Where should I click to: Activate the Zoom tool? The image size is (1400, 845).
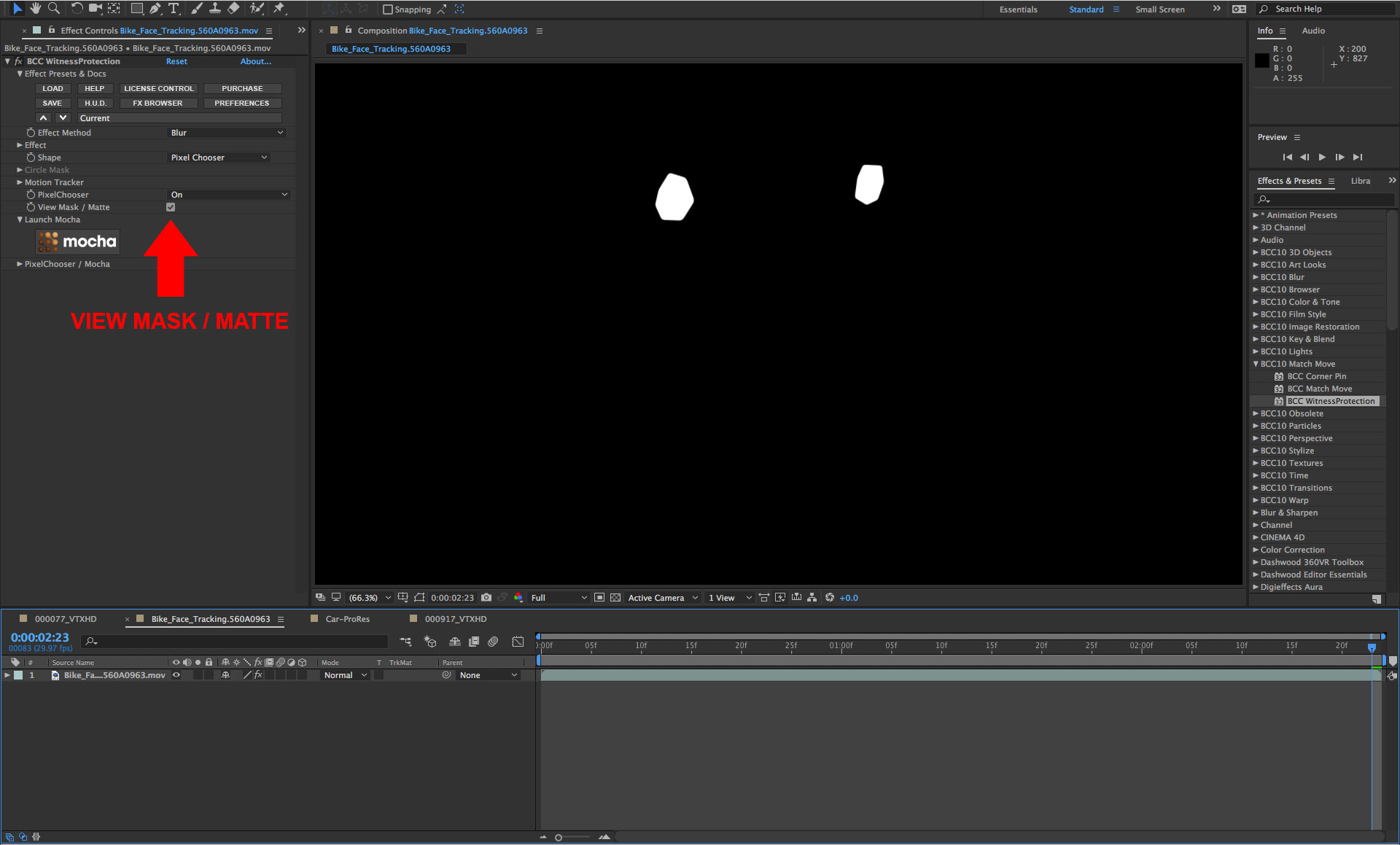[53, 9]
